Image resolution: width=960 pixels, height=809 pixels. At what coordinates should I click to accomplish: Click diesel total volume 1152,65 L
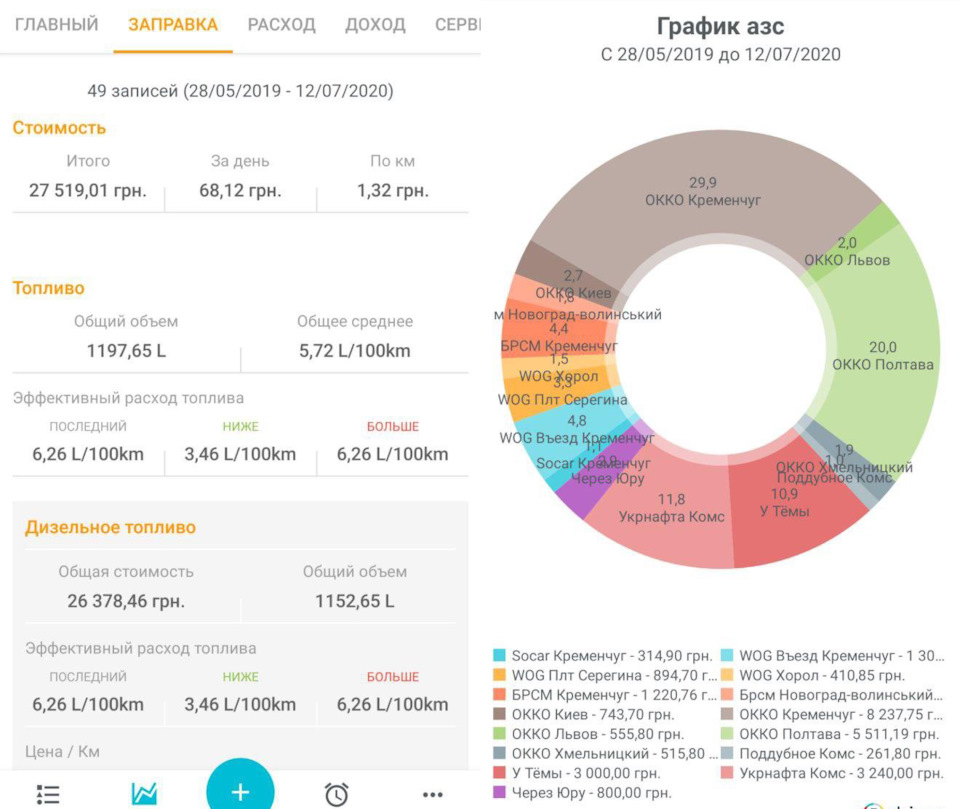point(354,601)
